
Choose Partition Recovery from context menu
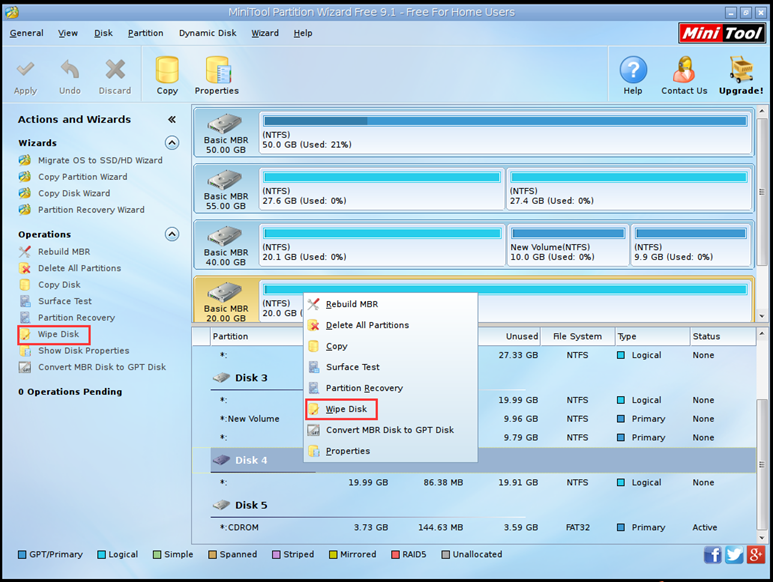[390, 388]
